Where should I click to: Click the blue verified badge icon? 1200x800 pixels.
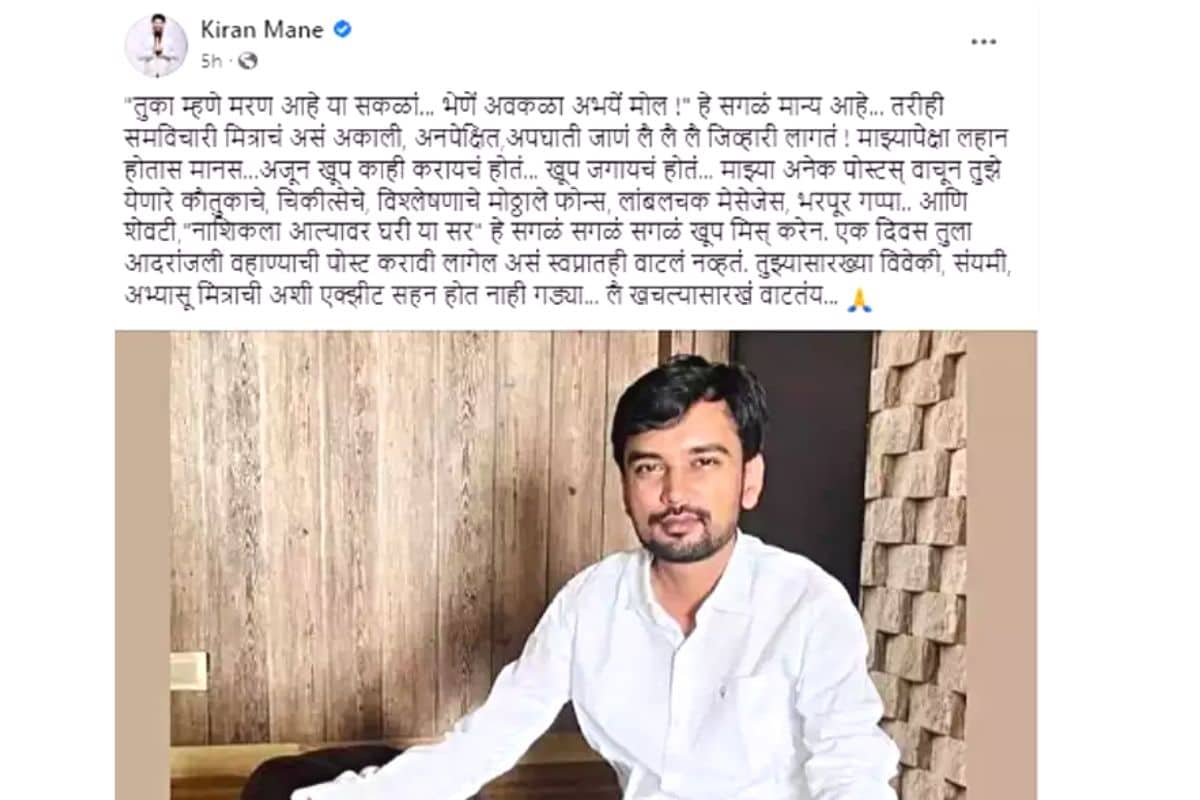click(342, 30)
